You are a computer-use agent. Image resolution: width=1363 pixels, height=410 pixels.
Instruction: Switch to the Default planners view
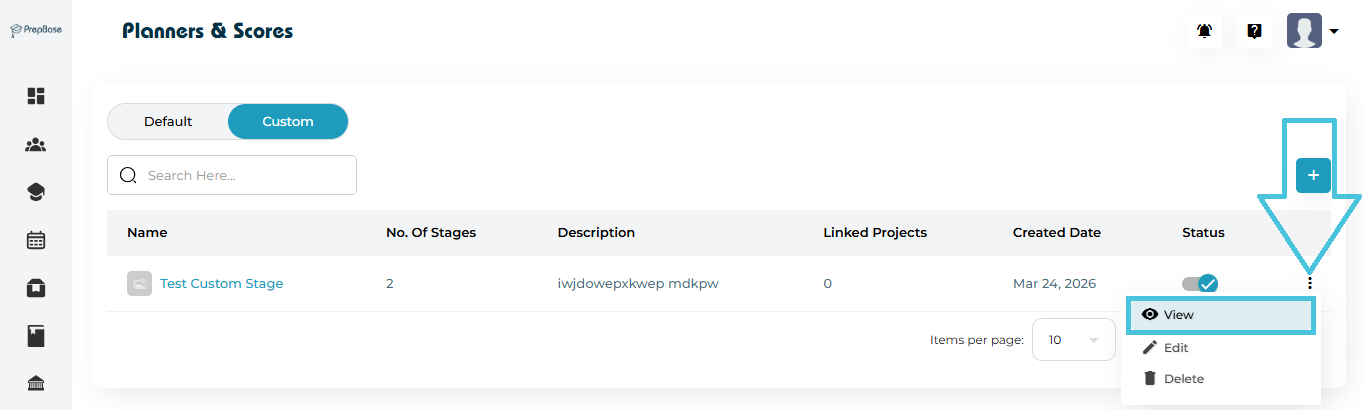pos(168,122)
